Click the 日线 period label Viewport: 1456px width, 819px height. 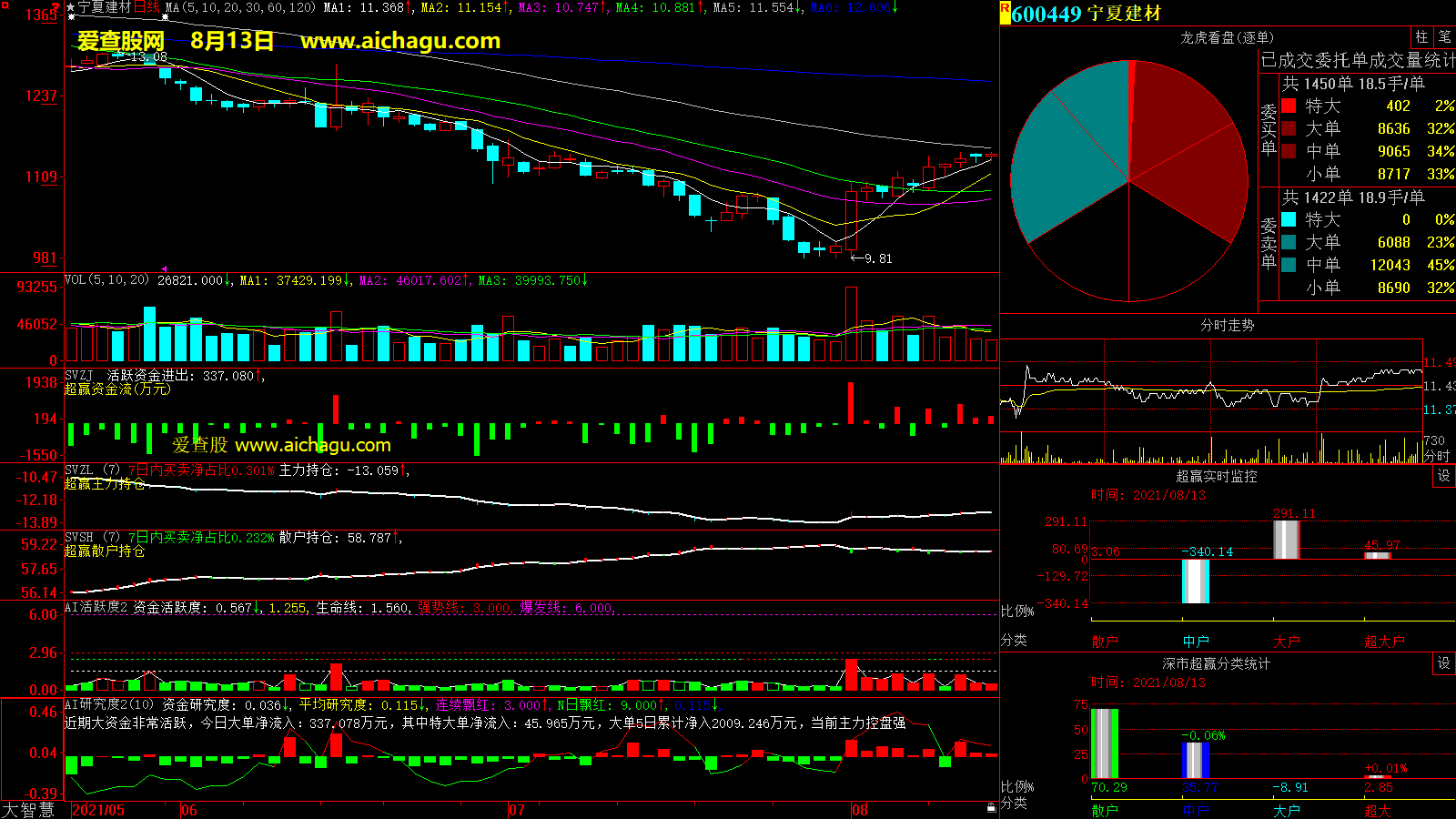(x=147, y=7)
